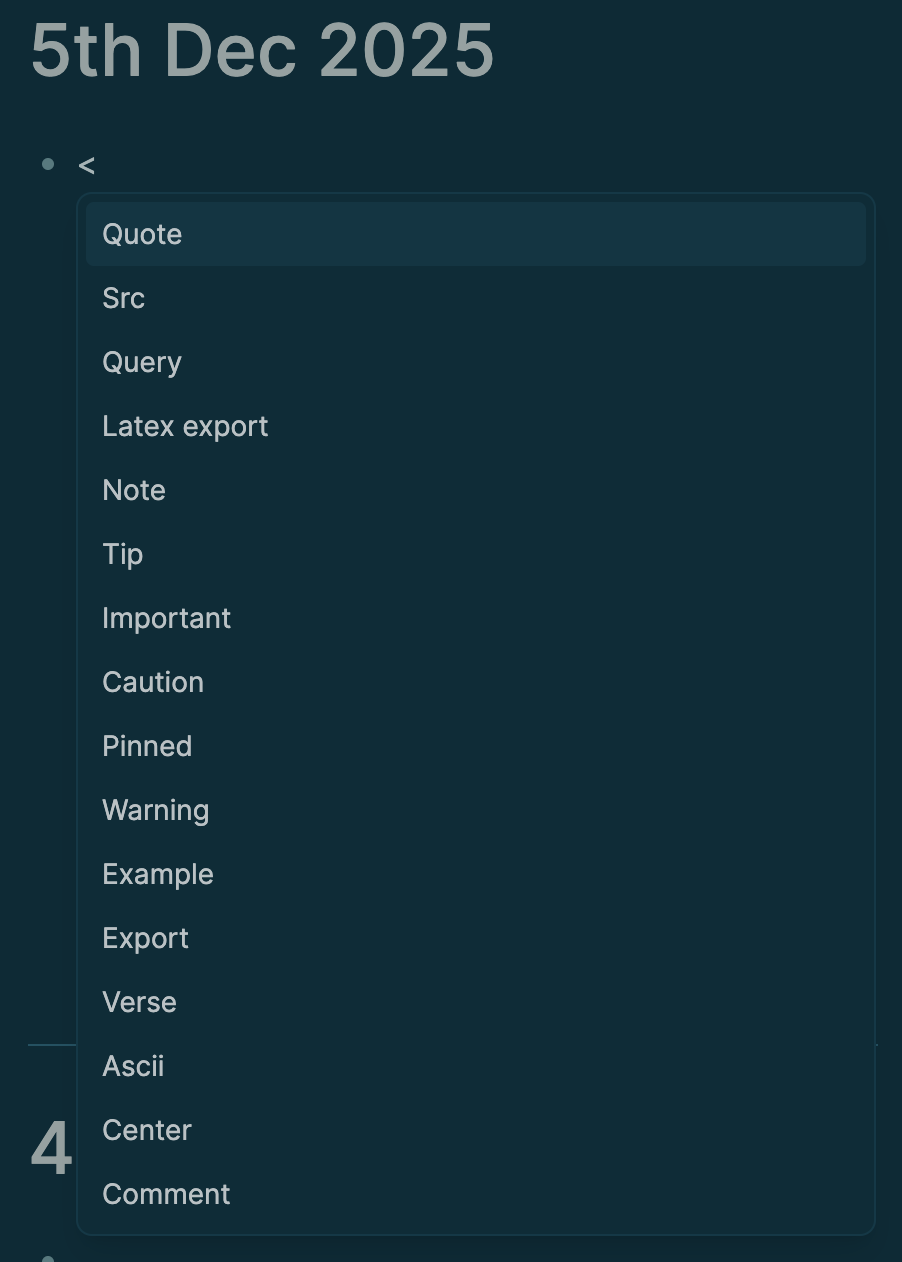Select the Important block option
Viewport: 902px width, 1262px height.
click(x=166, y=618)
